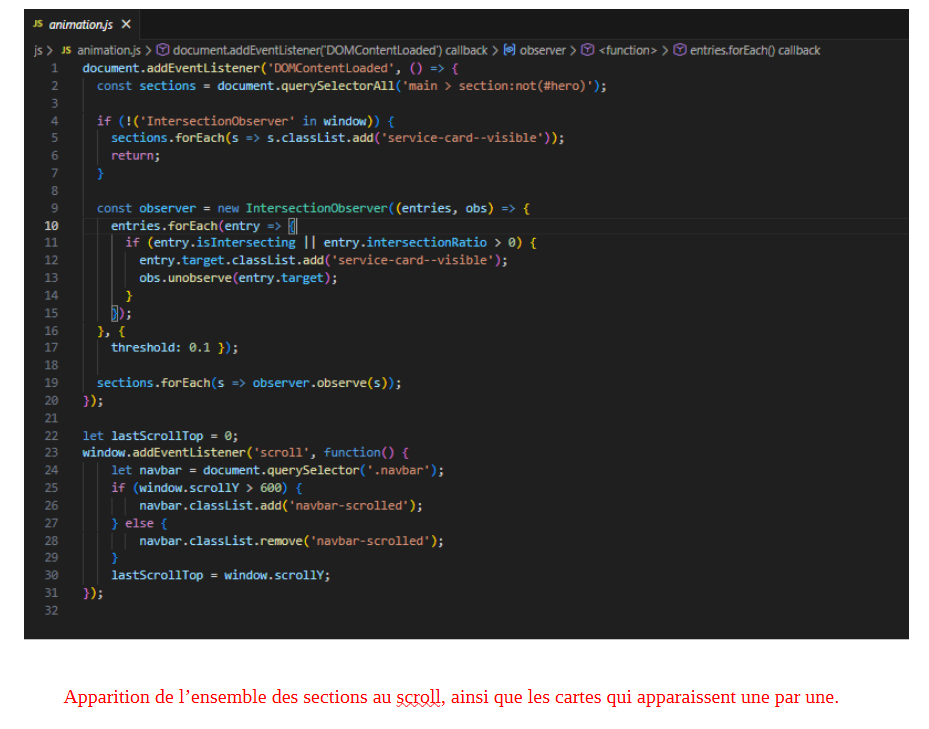The image size is (929, 729).
Task: Click 'new IntersectionObserver' on line 9
Action: (302, 209)
